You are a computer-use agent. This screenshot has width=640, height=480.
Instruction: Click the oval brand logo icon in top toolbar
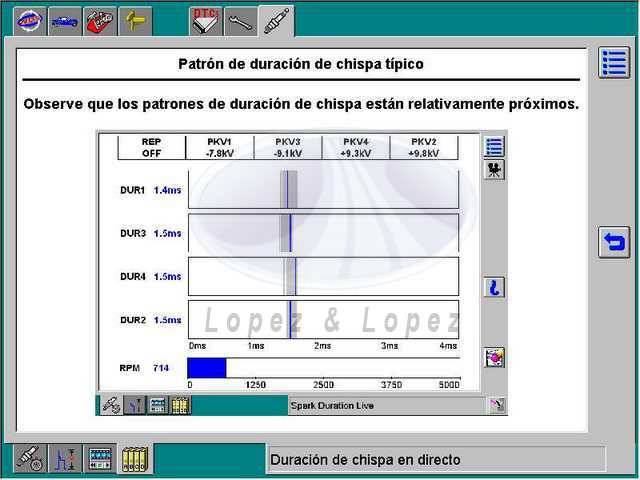pos(30,21)
